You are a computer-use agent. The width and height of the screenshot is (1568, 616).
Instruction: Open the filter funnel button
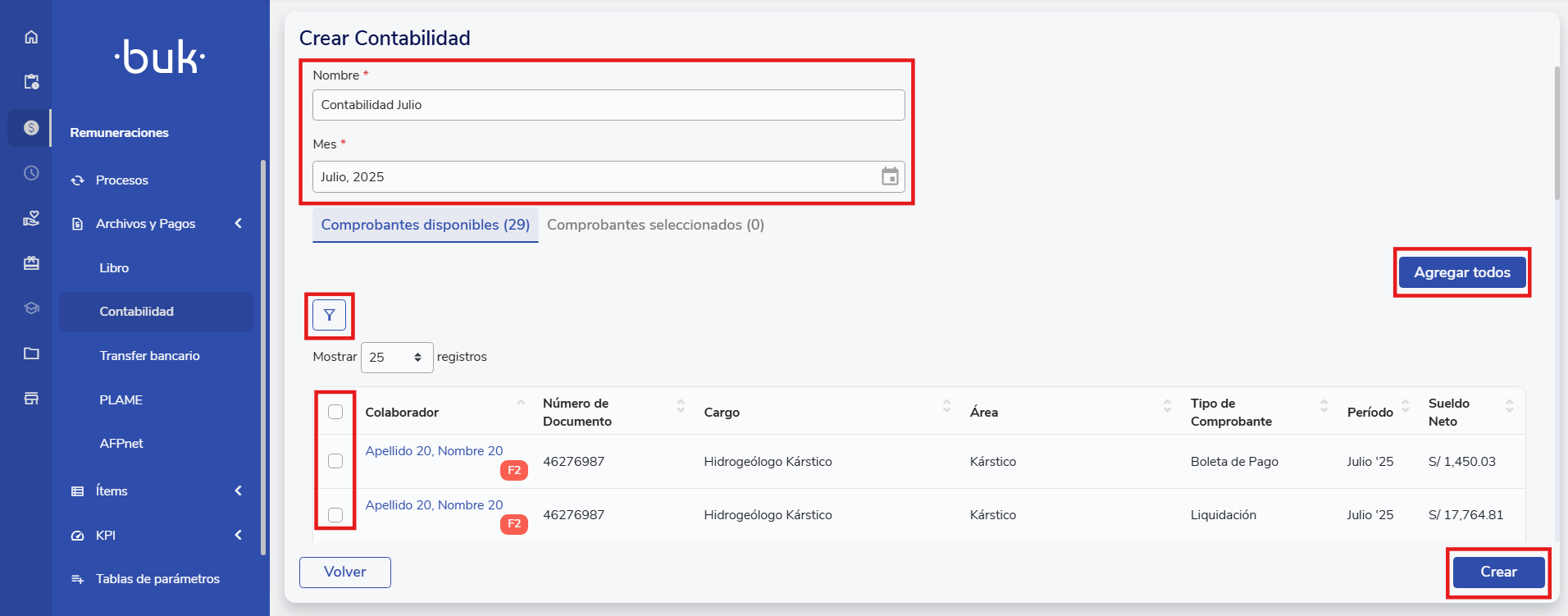tap(329, 315)
